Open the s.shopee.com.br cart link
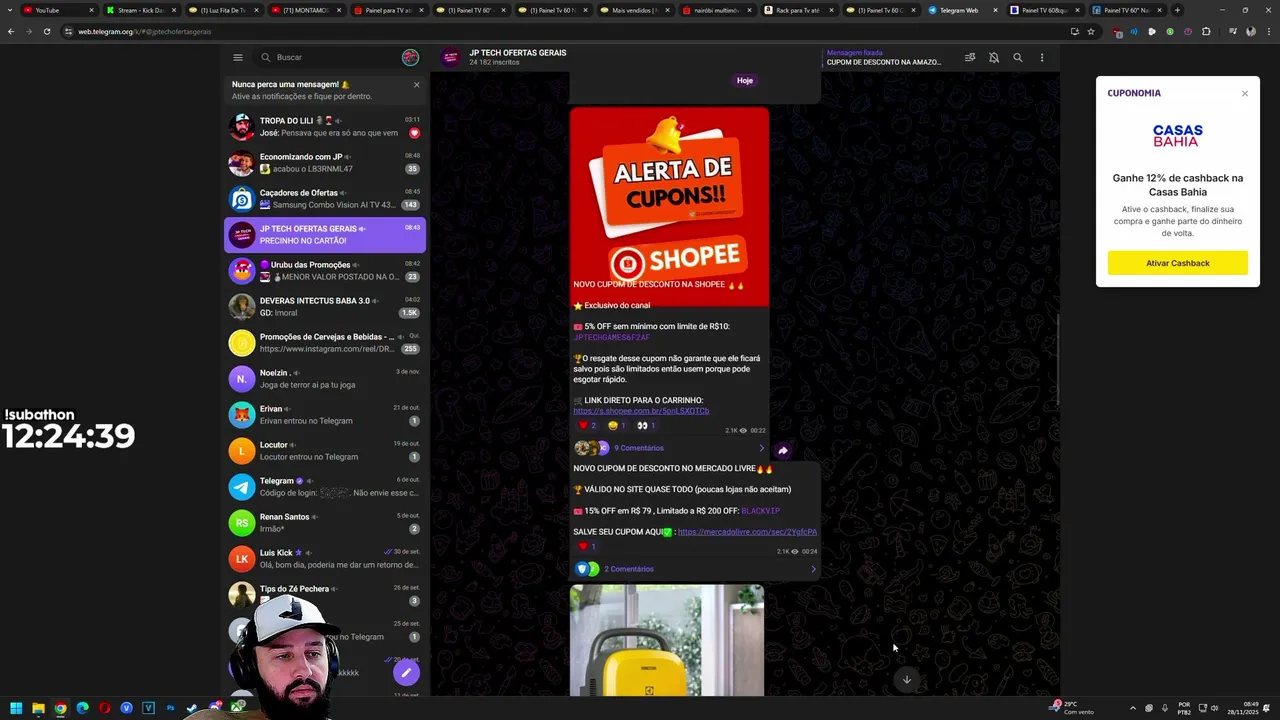Viewport: 1280px width, 720px height. (641, 411)
